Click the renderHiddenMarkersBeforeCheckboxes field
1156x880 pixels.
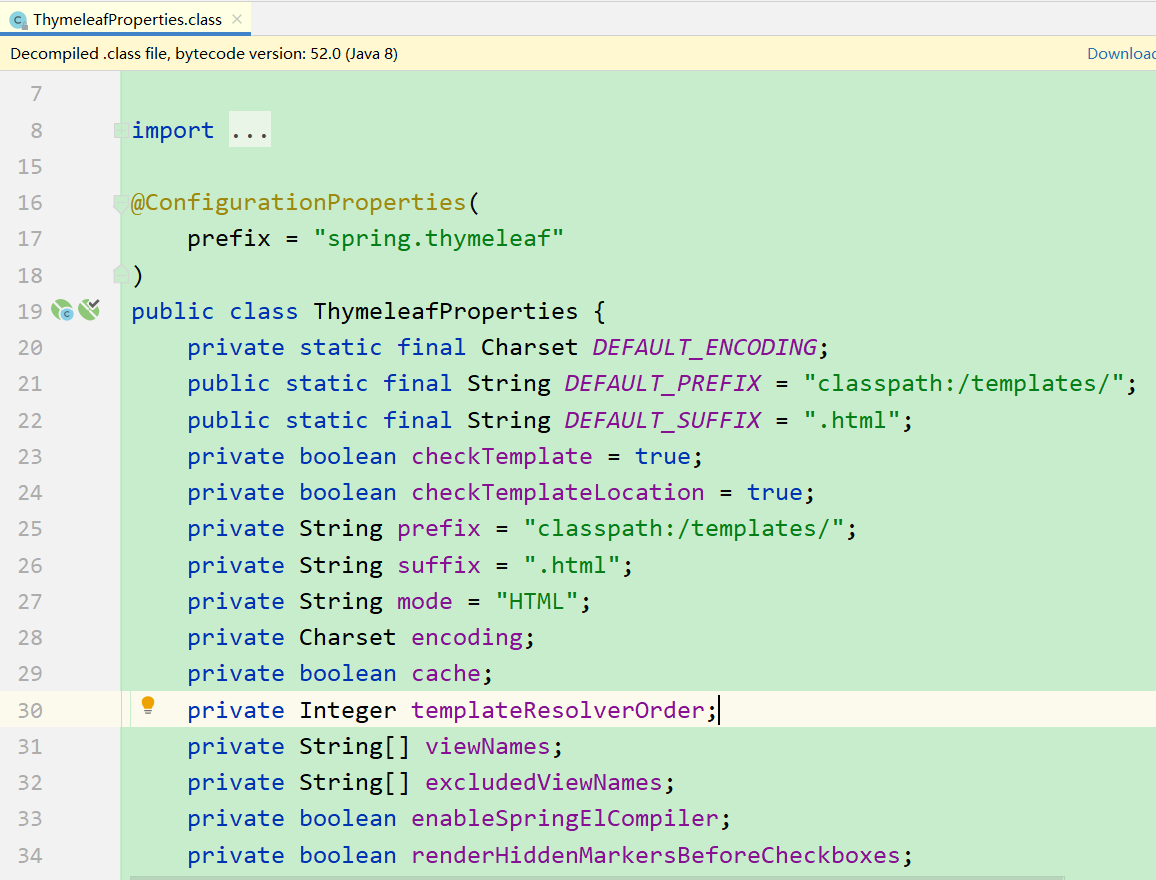pos(655,856)
